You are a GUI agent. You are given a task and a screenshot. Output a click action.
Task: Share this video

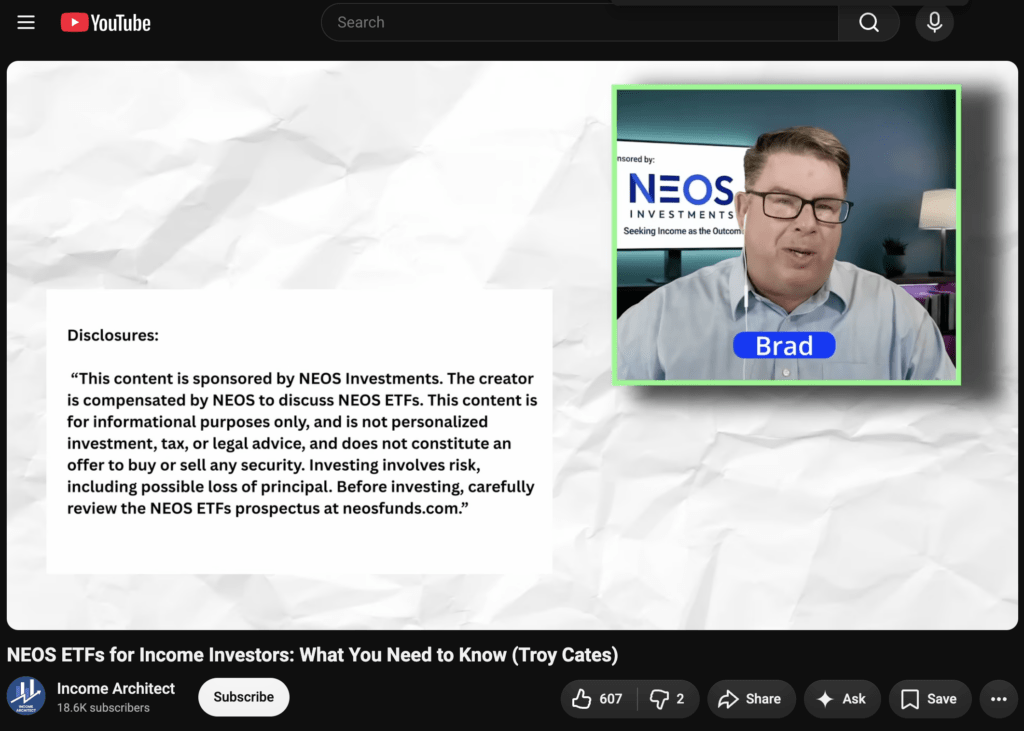pyautogui.click(x=751, y=699)
